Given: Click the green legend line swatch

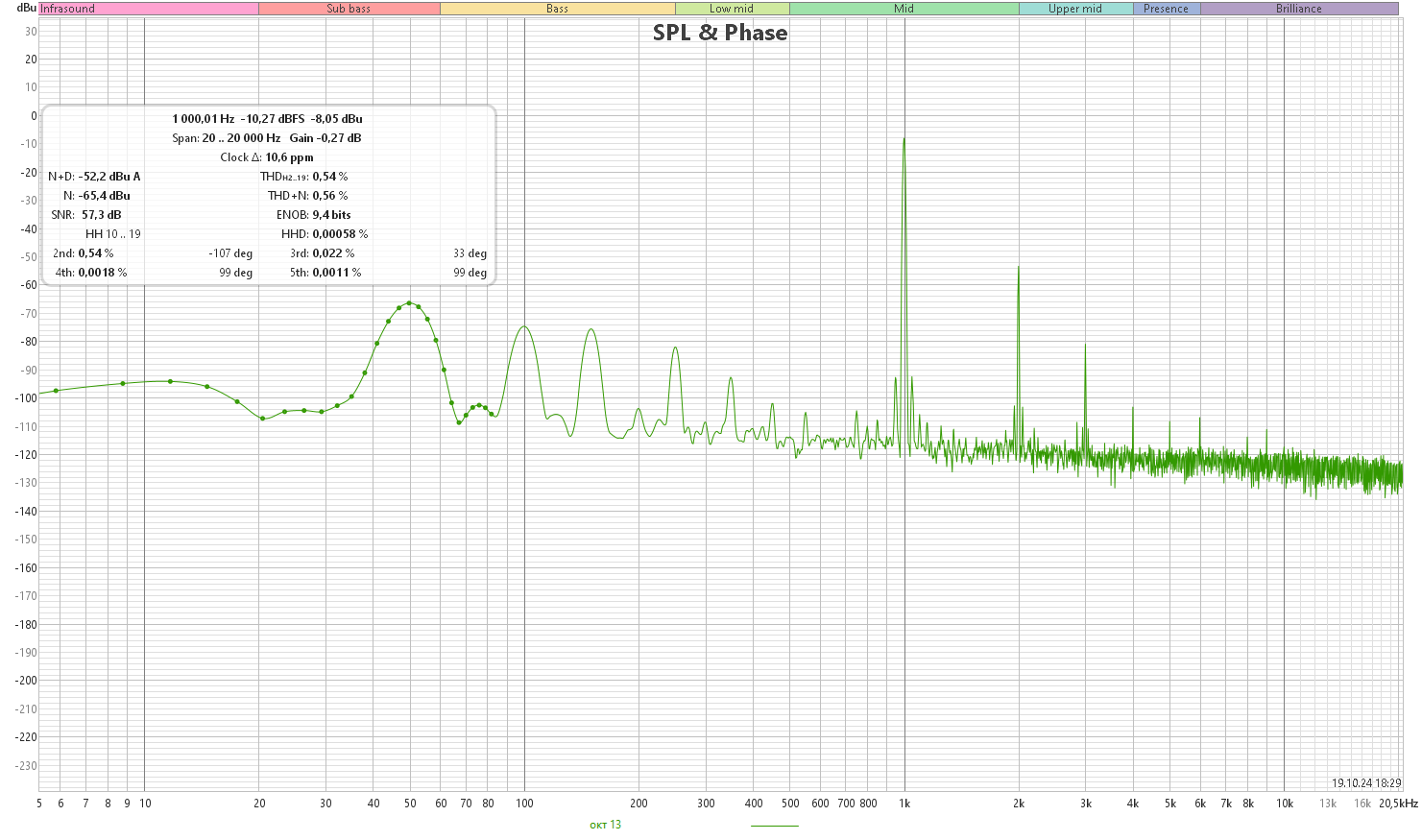Looking at the screenshot, I should pyautogui.click(x=774, y=826).
